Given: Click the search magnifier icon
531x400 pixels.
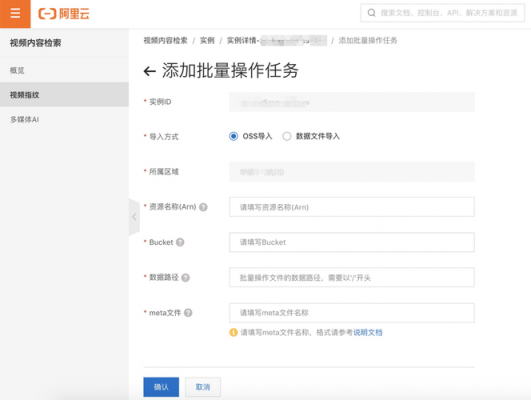Looking at the screenshot, I should point(371,13).
